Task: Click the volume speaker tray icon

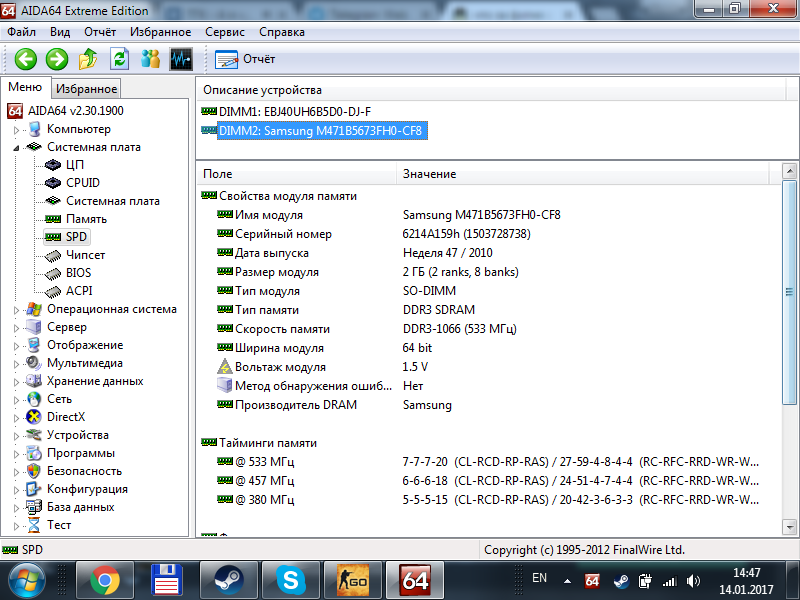Action: [x=693, y=581]
